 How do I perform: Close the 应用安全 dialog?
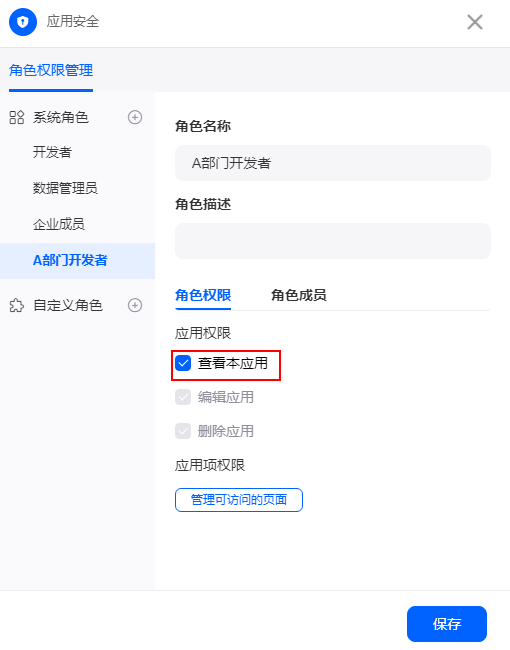tap(475, 22)
